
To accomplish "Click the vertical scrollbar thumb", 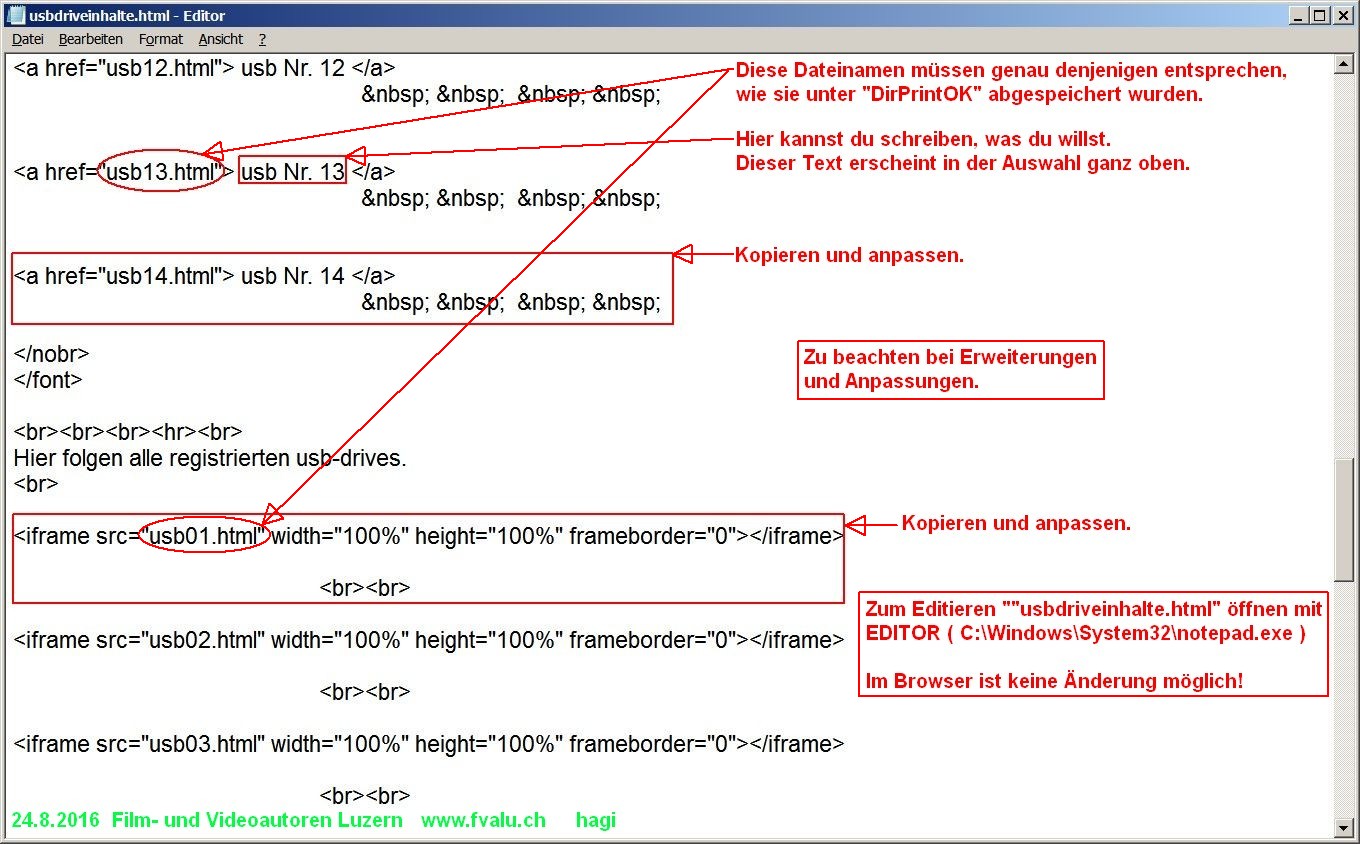I will 1344,520.
